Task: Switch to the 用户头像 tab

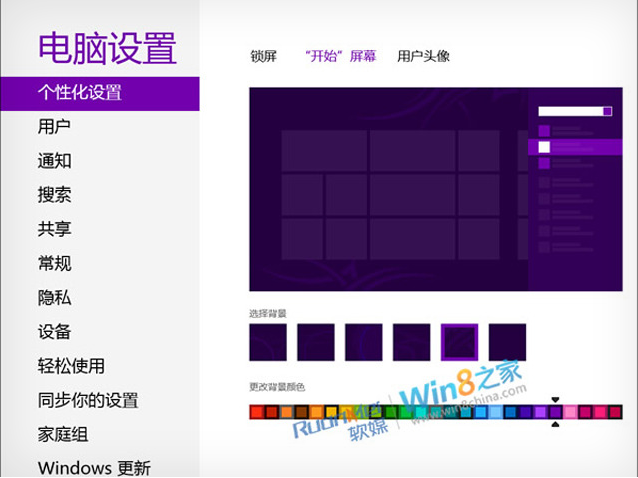Action: click(x=423, y=56)
